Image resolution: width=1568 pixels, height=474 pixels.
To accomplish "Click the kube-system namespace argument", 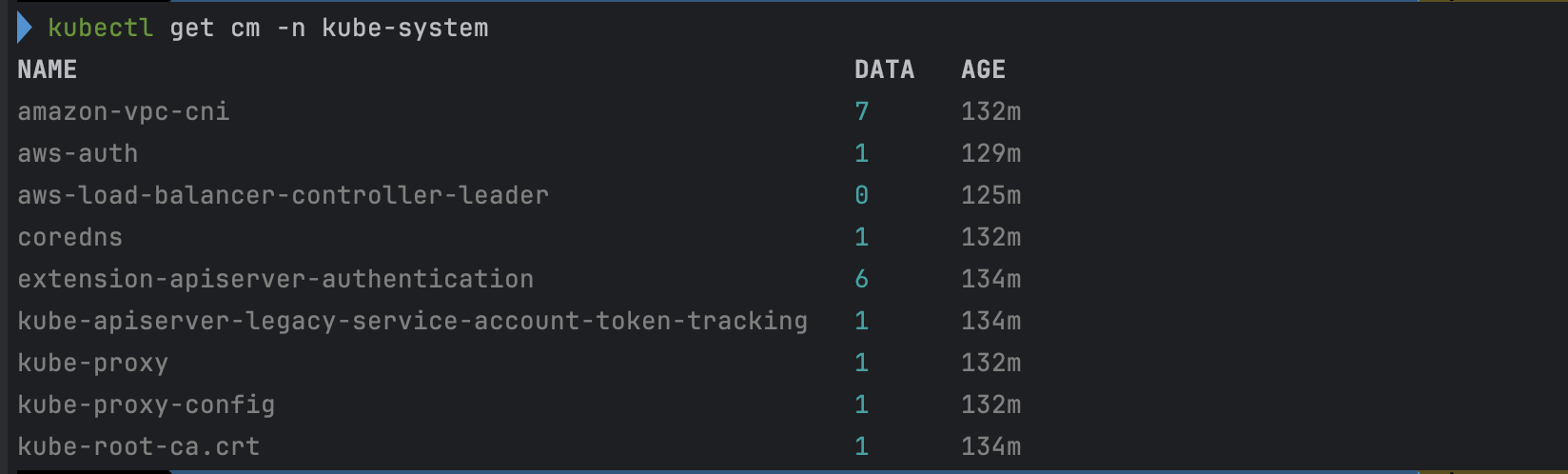I will point(405,29).
